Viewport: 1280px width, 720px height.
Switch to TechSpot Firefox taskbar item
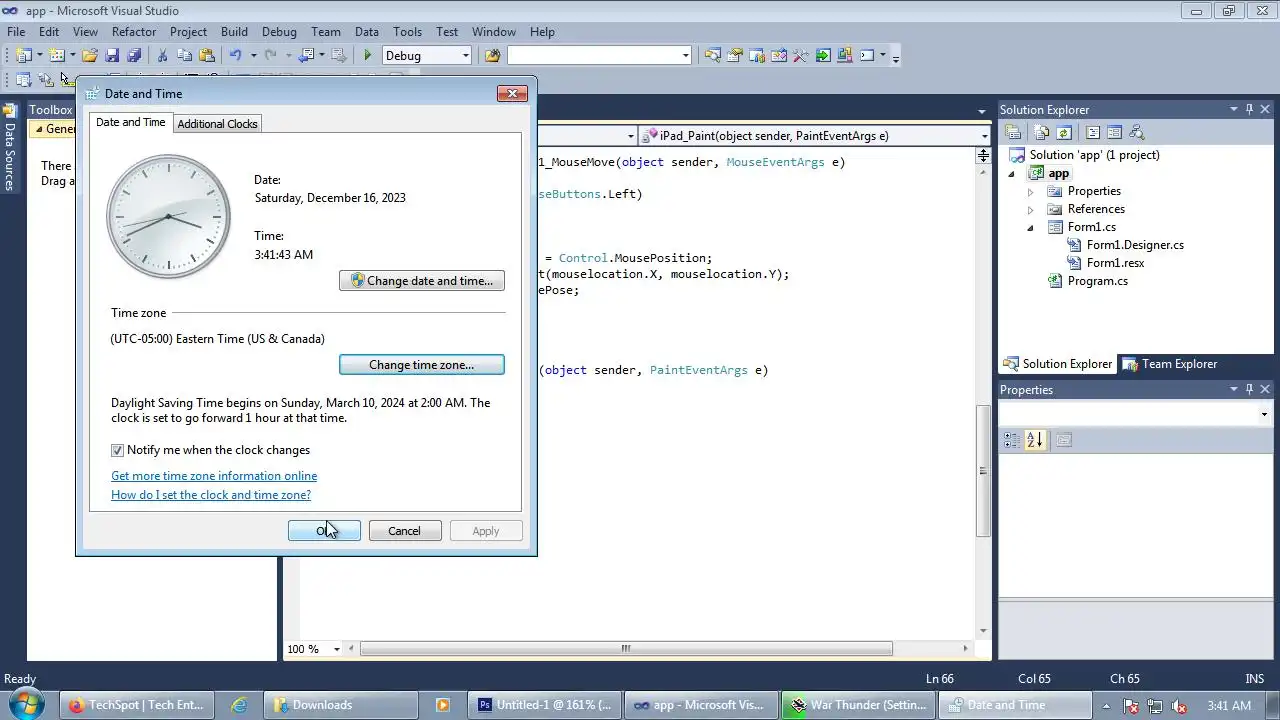136,705
